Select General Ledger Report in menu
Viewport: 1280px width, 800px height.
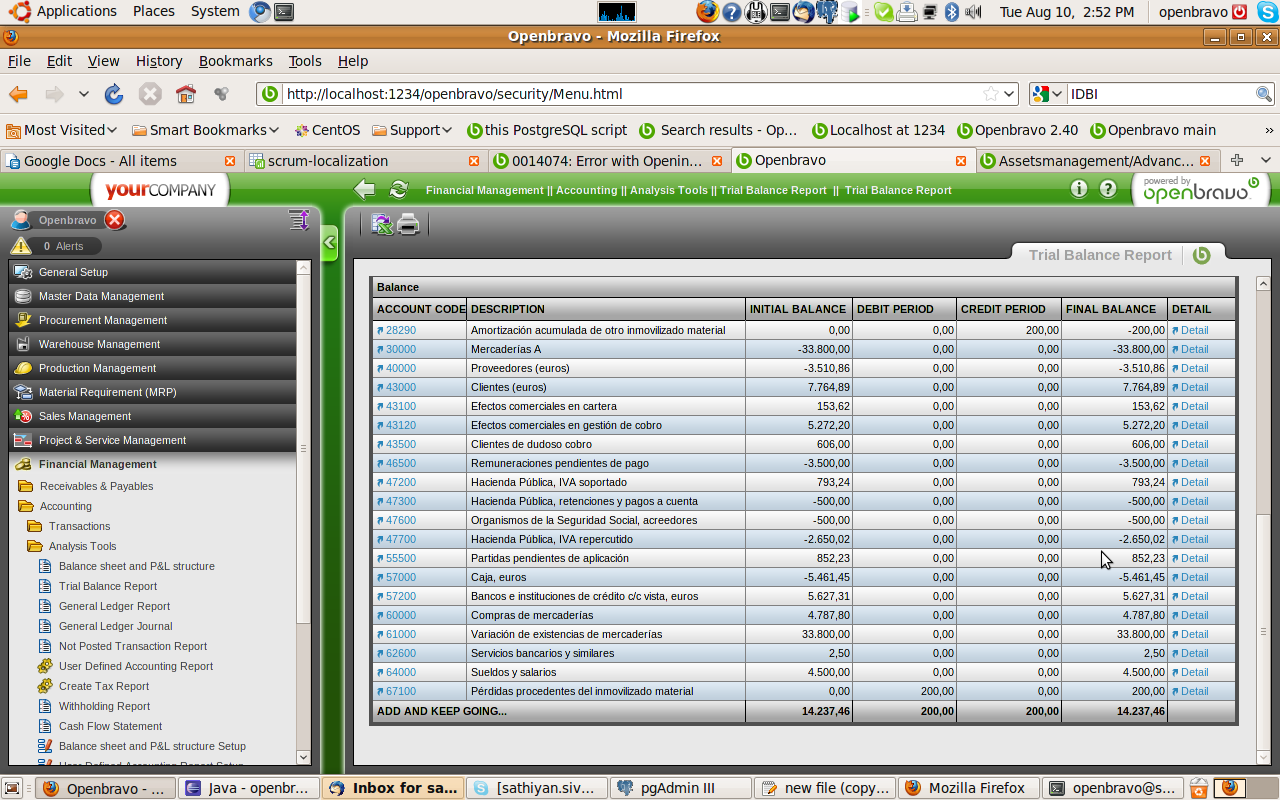click(114, 606)
